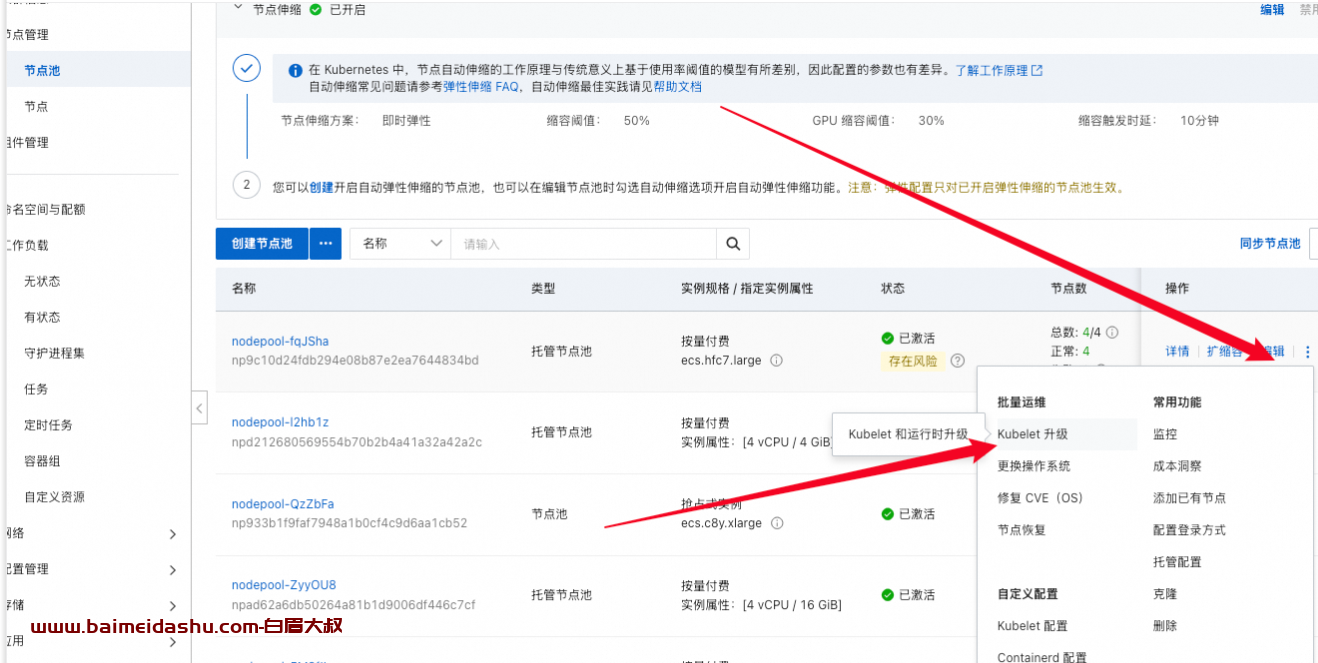Open the 名称 filter dropdown

pyautogui.click(x=400, y=243)
